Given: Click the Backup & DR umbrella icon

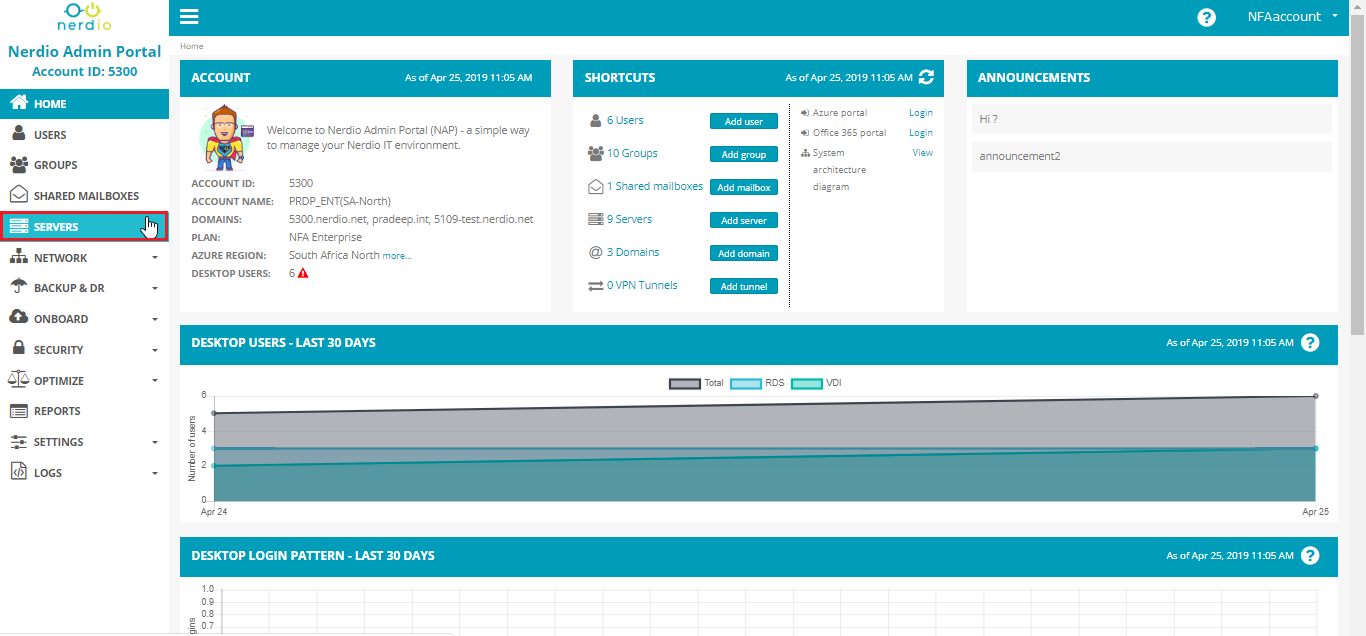Looking at the screenshot, I should click(x=18, y=288).
